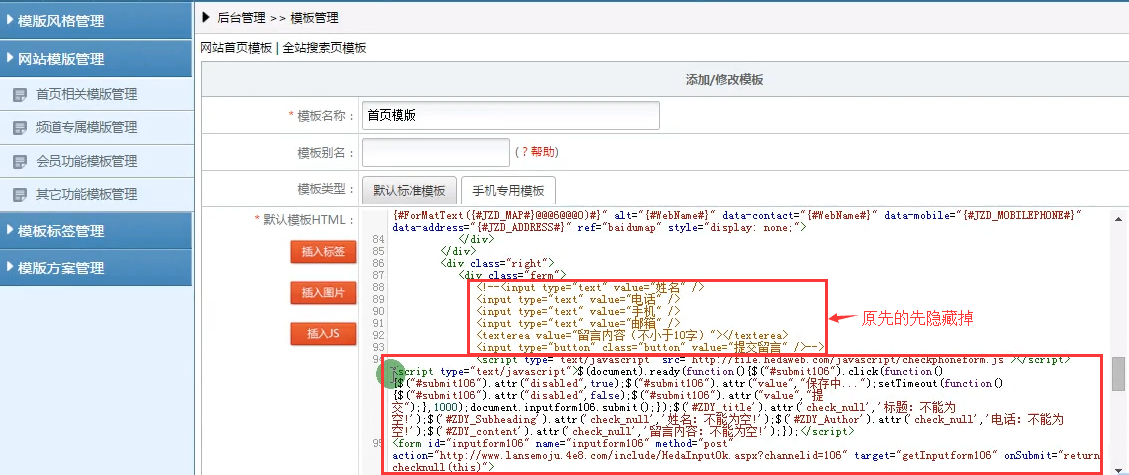Click the icon beside 首页相关模版管理
The height and width of the screenshot is (475, 1129).
coord(19,95)
